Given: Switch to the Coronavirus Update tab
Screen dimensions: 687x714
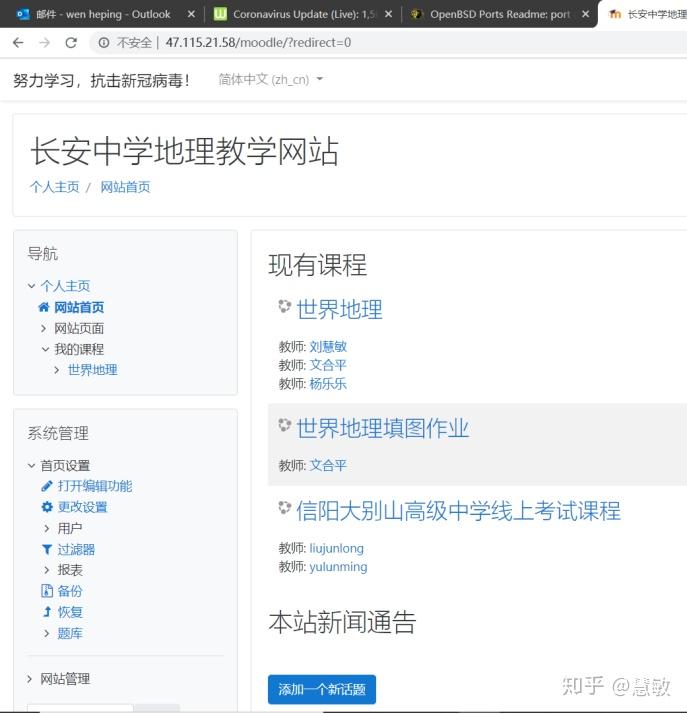Looking at the screenshot, I should pos(304,14).
